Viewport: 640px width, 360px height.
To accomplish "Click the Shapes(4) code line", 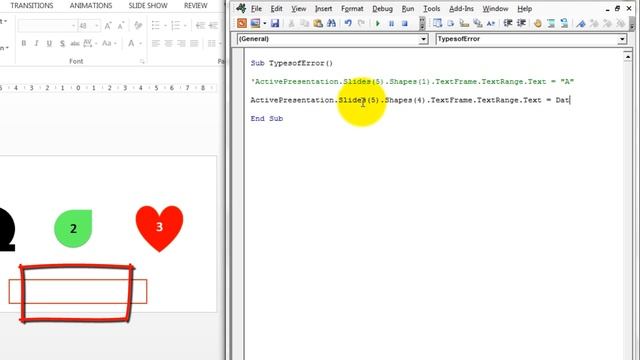I will pos(410,100).
